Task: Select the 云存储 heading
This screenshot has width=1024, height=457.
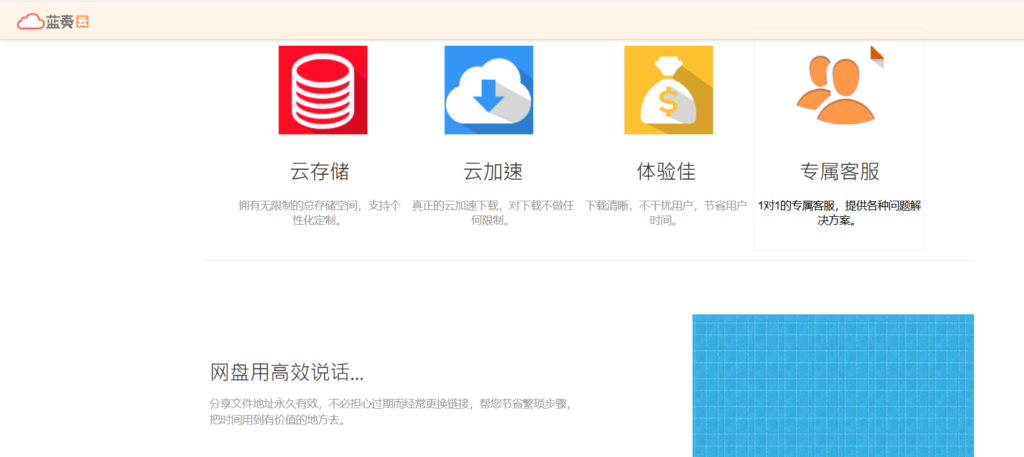Action: [x=320, y=172]
